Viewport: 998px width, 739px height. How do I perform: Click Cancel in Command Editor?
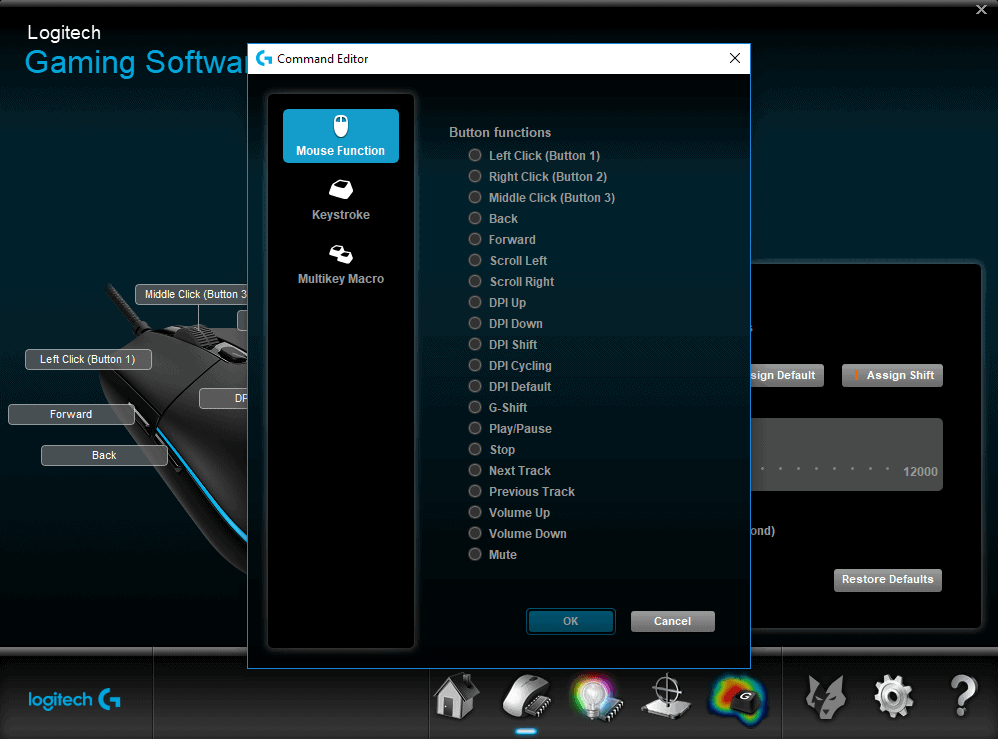click(x=672, y=621)
